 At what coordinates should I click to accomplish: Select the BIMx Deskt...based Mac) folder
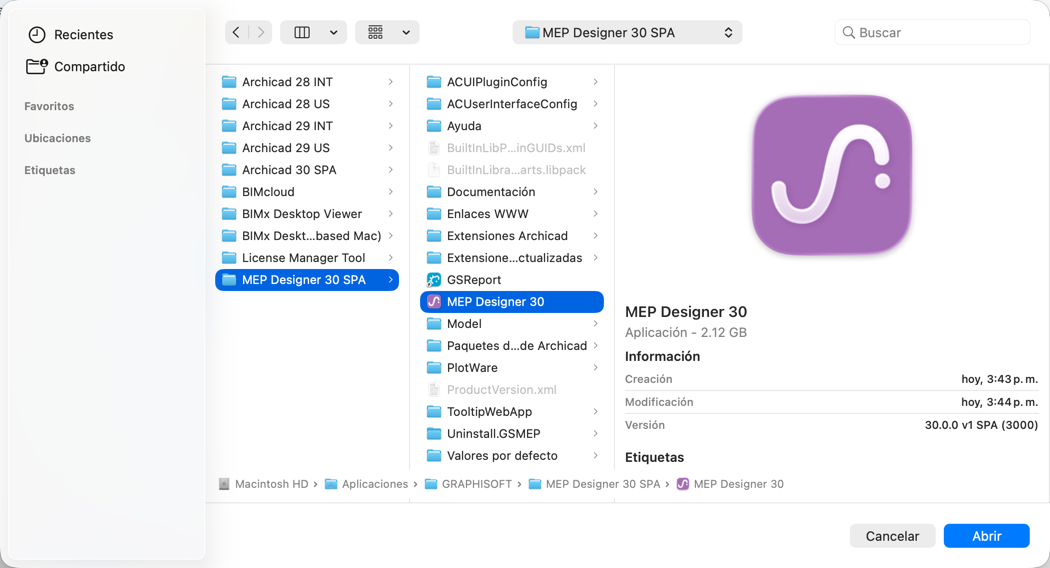307,236
